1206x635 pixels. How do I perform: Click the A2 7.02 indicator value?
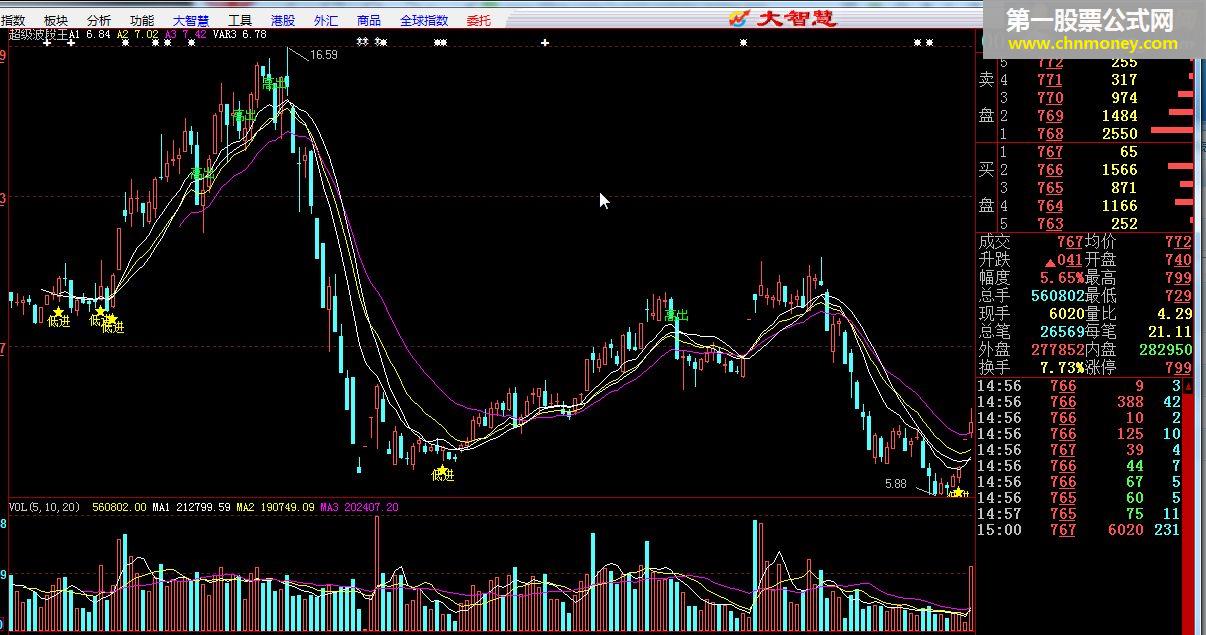tap(139, 34)
